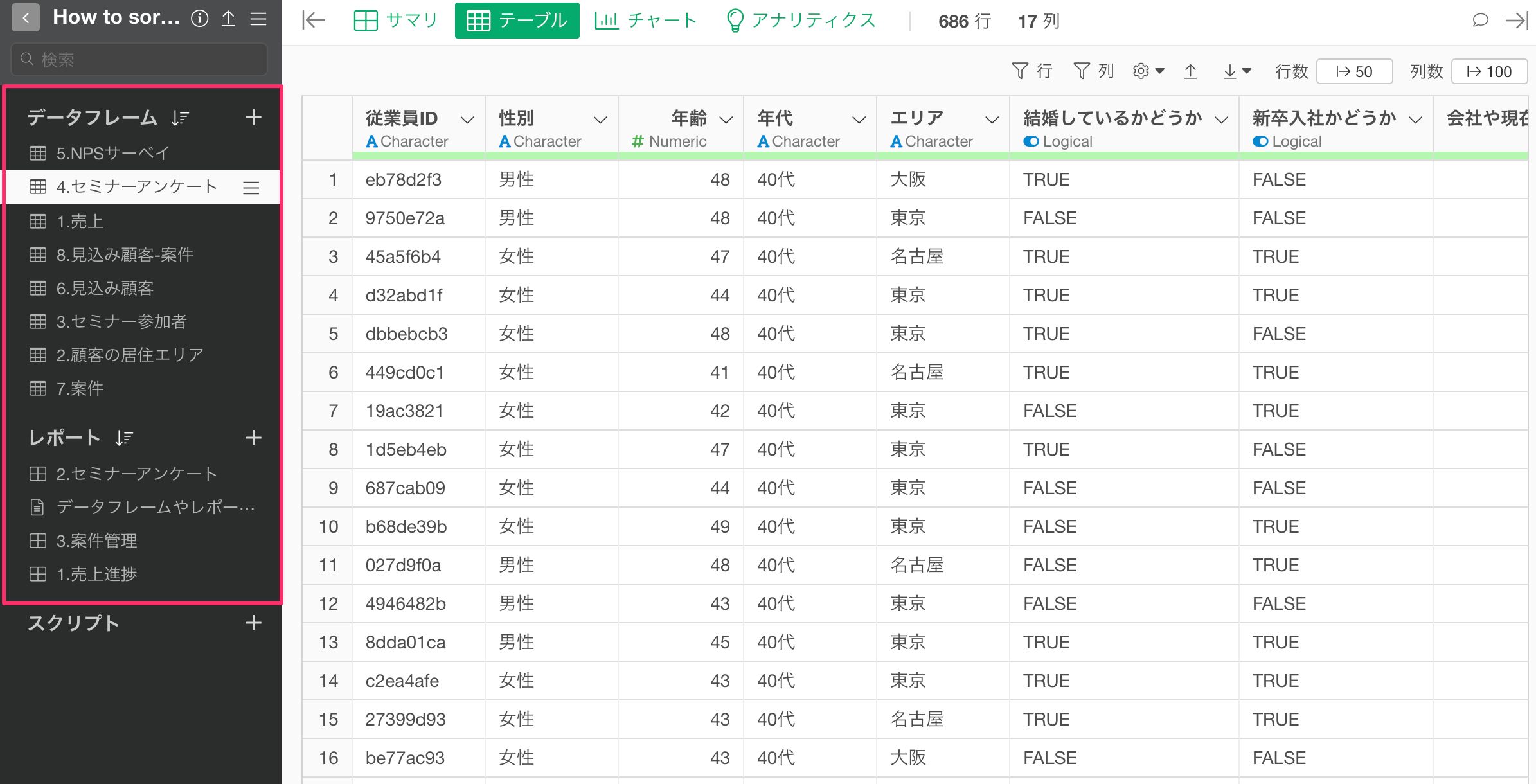1536x784 pixels.
Task: Click cell dbbebcb3 in the table
Action: tap(418, 334)
